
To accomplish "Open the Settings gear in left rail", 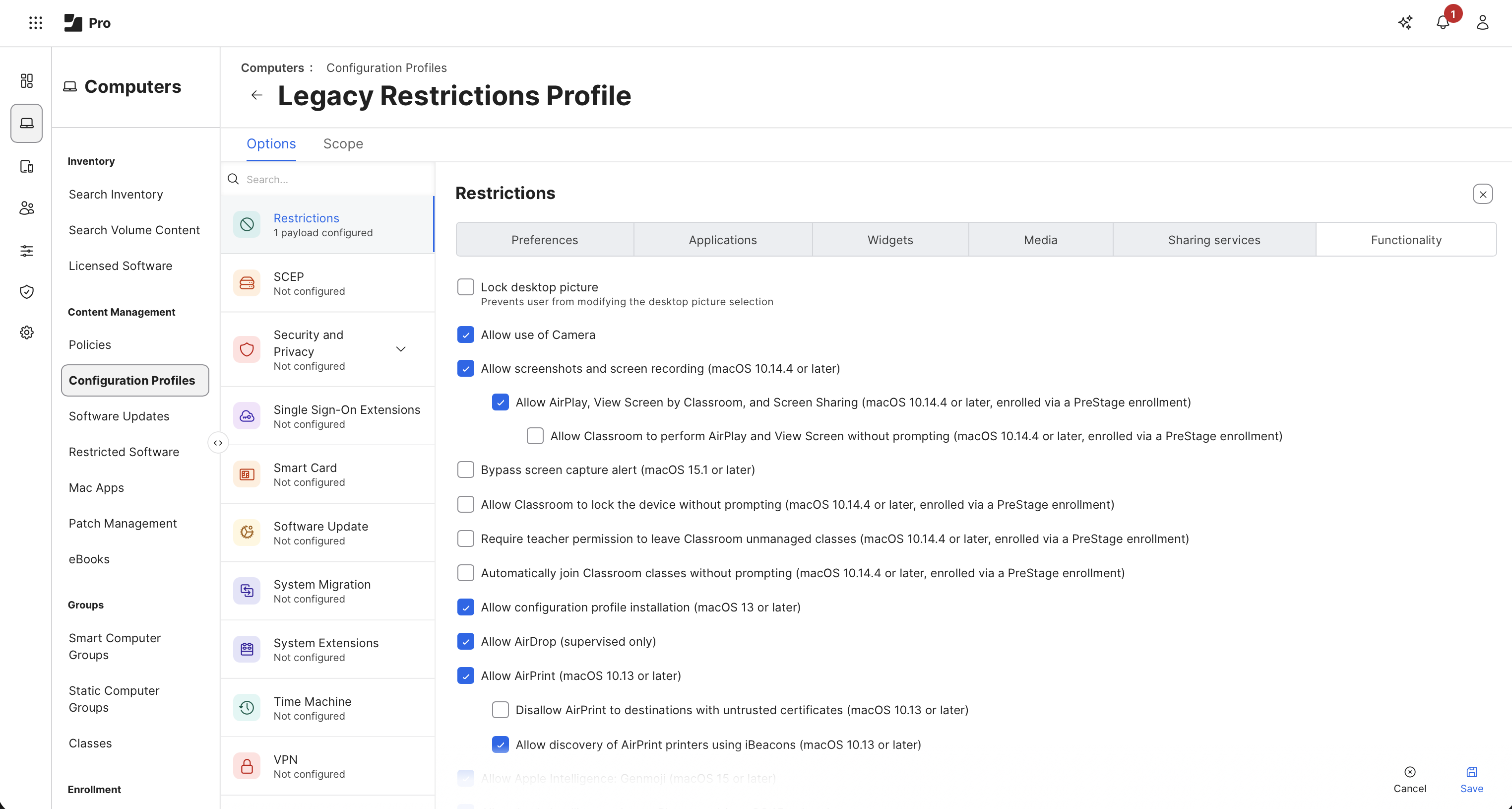I will [x=26, y=333].
